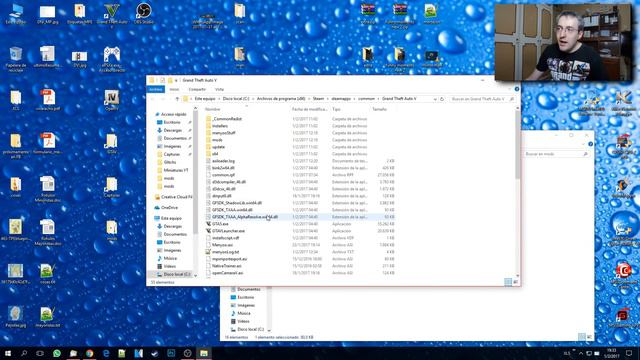Click Este equipo in the address breadcrumb
The height and width of the screenshot is (360, 640).
point(205,99)
